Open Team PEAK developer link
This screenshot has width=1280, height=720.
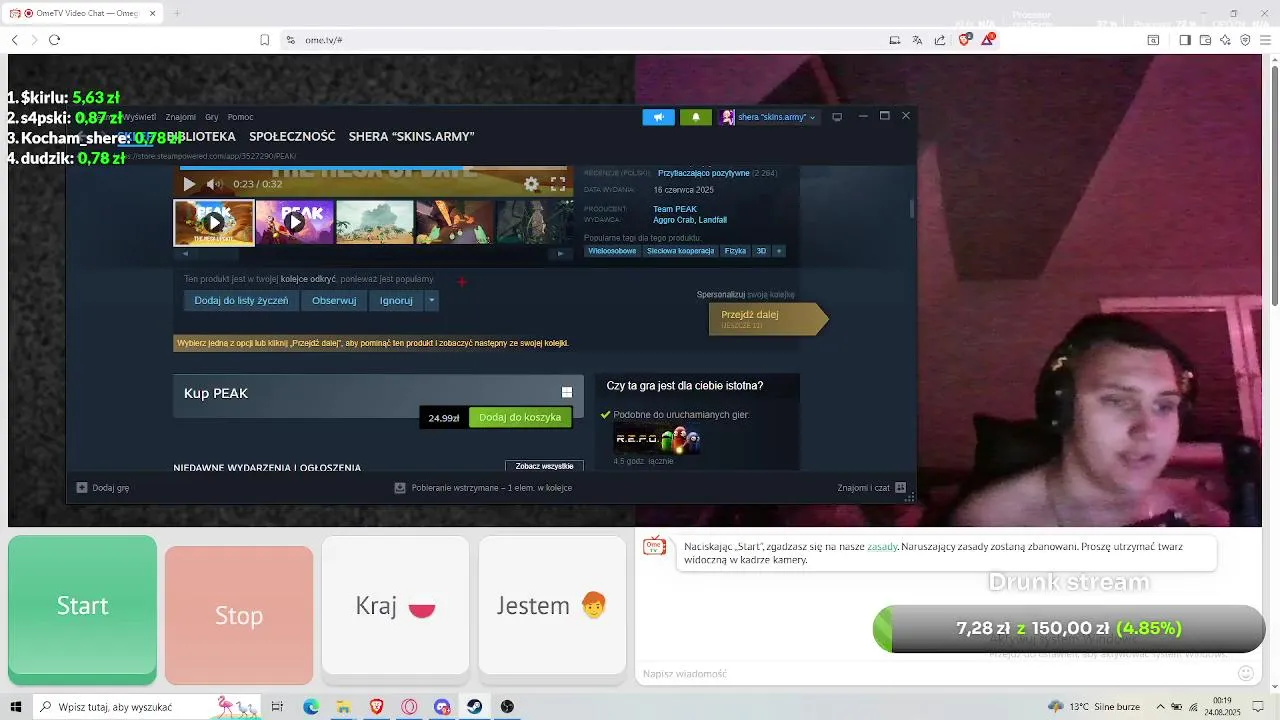pyautogui.click(x=675, y=209)
